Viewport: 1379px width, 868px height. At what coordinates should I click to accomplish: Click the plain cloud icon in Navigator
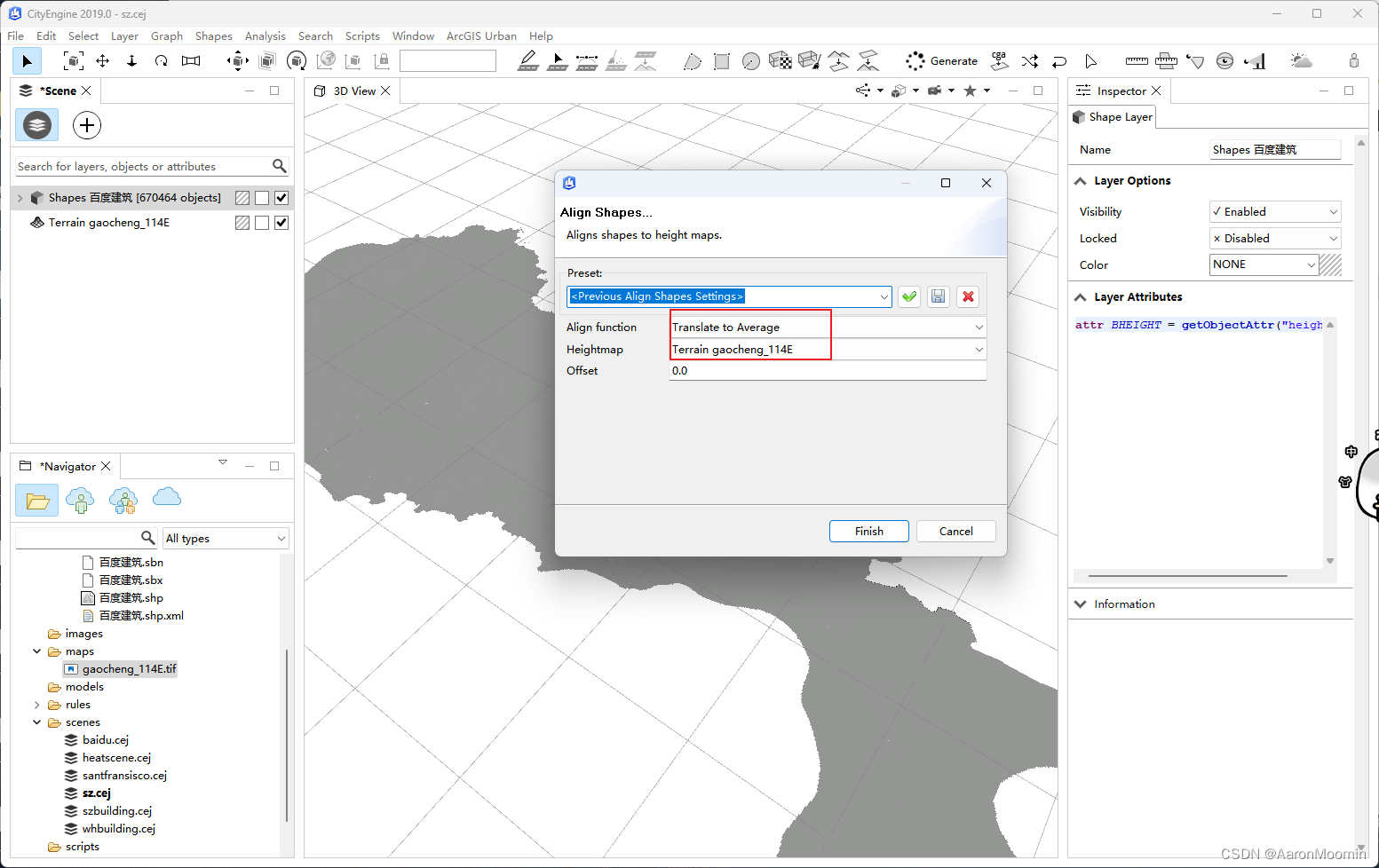pyautogui.click(x=167, y=497)
